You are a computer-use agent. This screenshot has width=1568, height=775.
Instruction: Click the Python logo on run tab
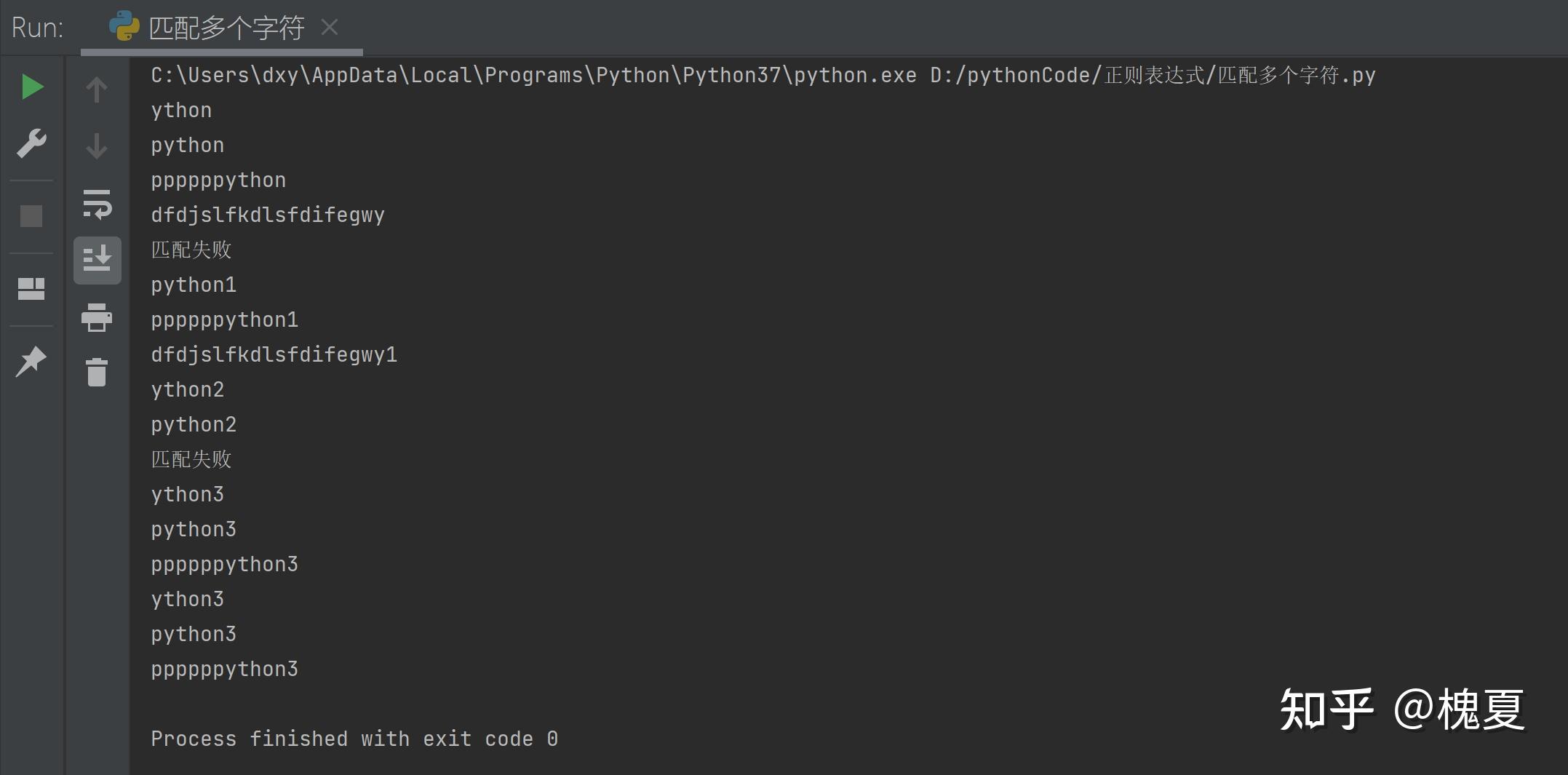coord(124,27)
